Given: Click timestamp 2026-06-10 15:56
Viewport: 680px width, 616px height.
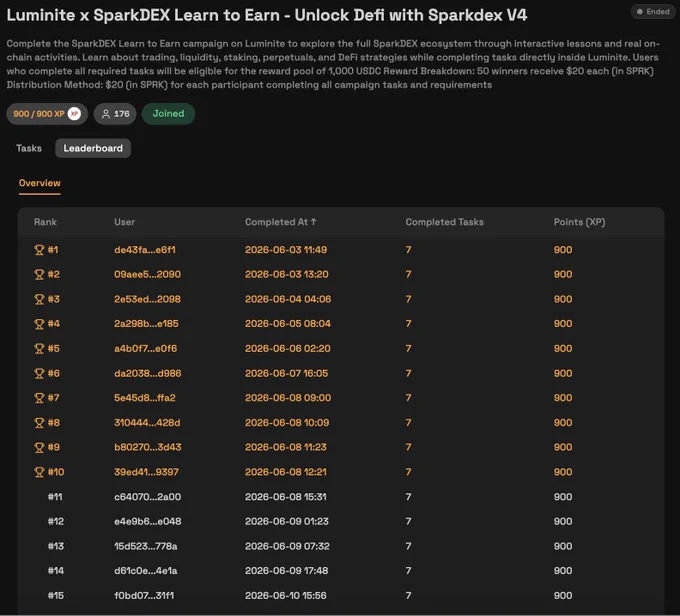Looking at the screenshot, I should [286, 596].
